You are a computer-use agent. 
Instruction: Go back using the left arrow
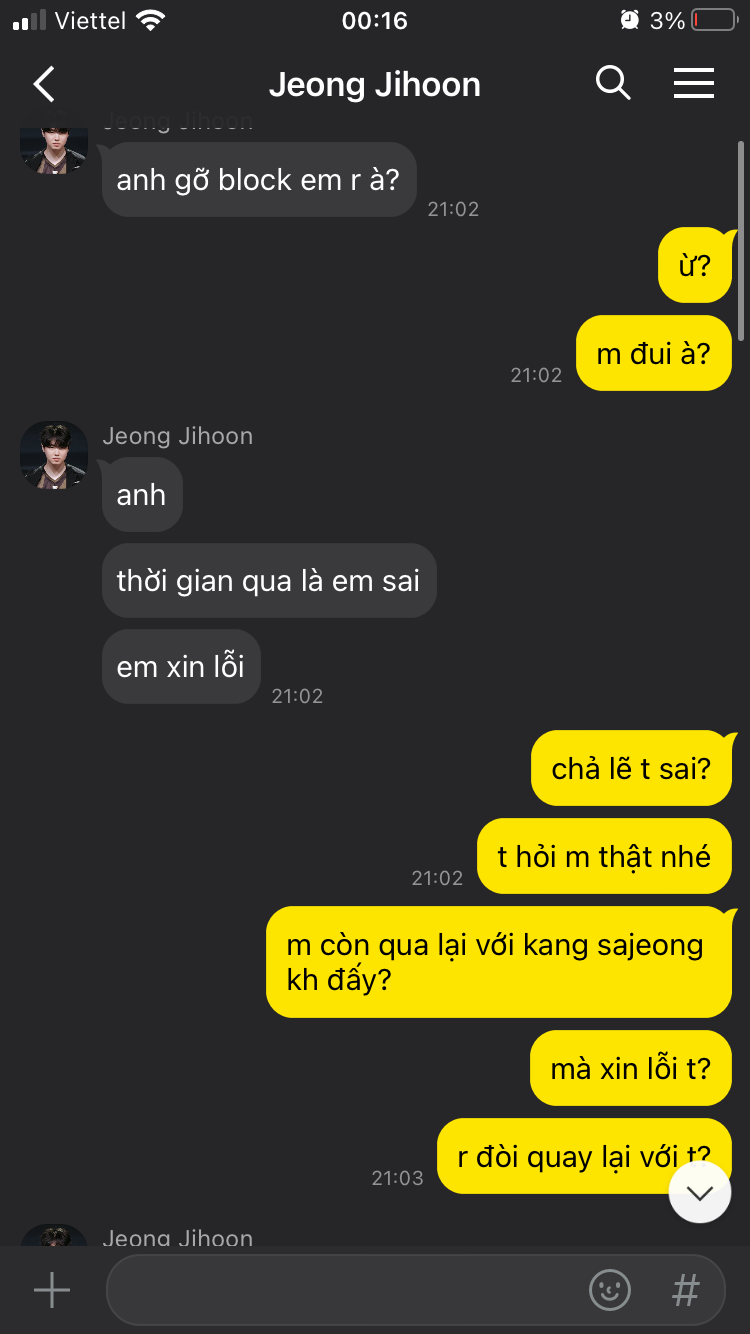click(x=44, y=84)
